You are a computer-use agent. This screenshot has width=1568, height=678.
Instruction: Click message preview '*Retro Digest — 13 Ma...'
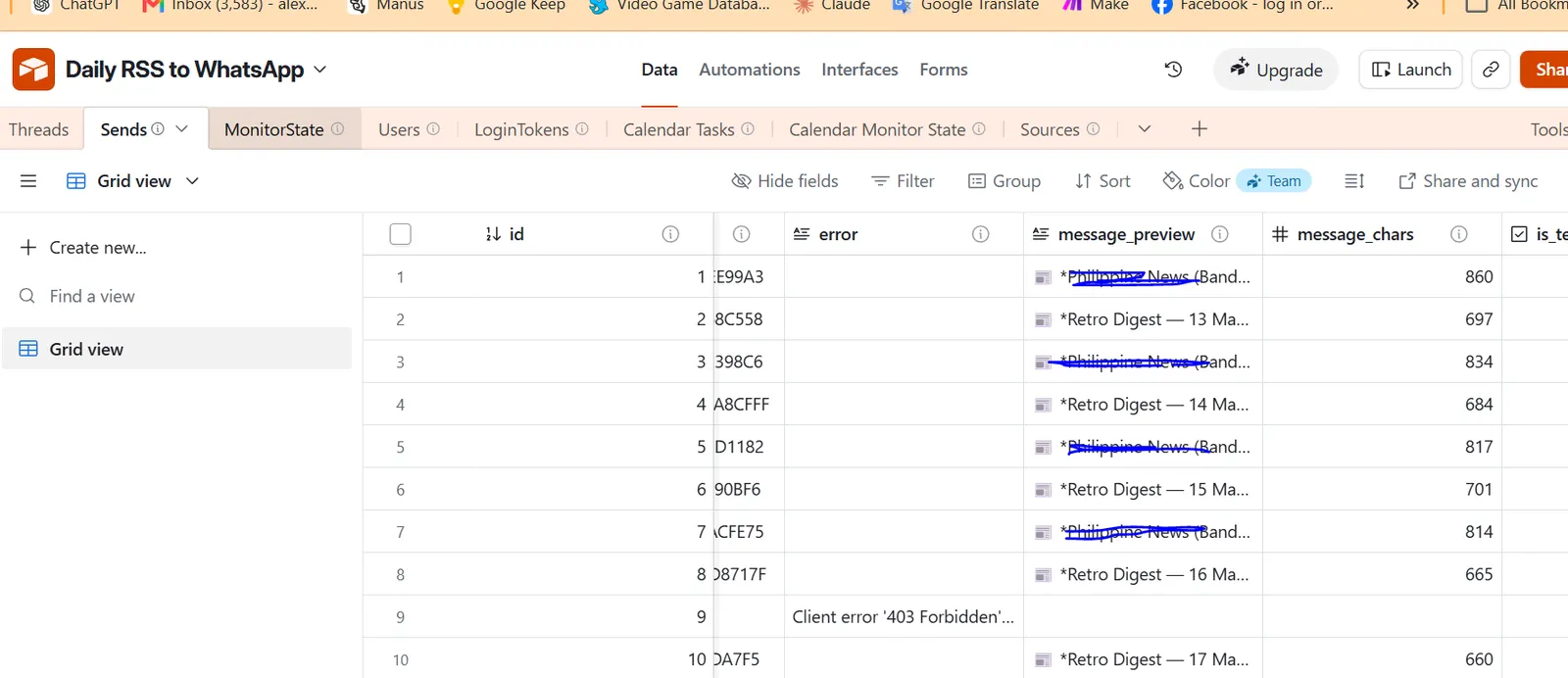point(1143,319)
